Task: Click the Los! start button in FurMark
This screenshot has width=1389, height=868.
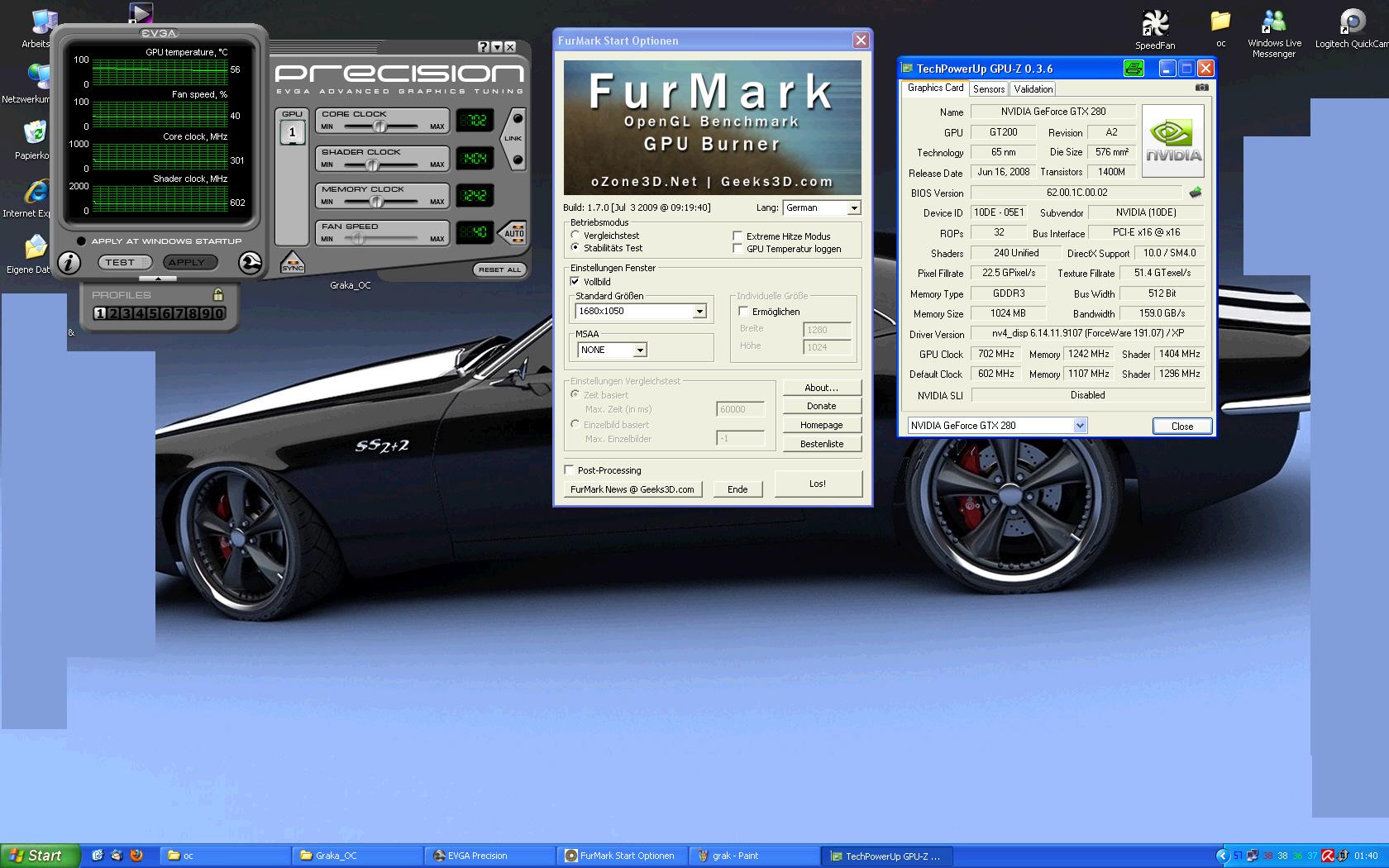Action: click(818, 484)
